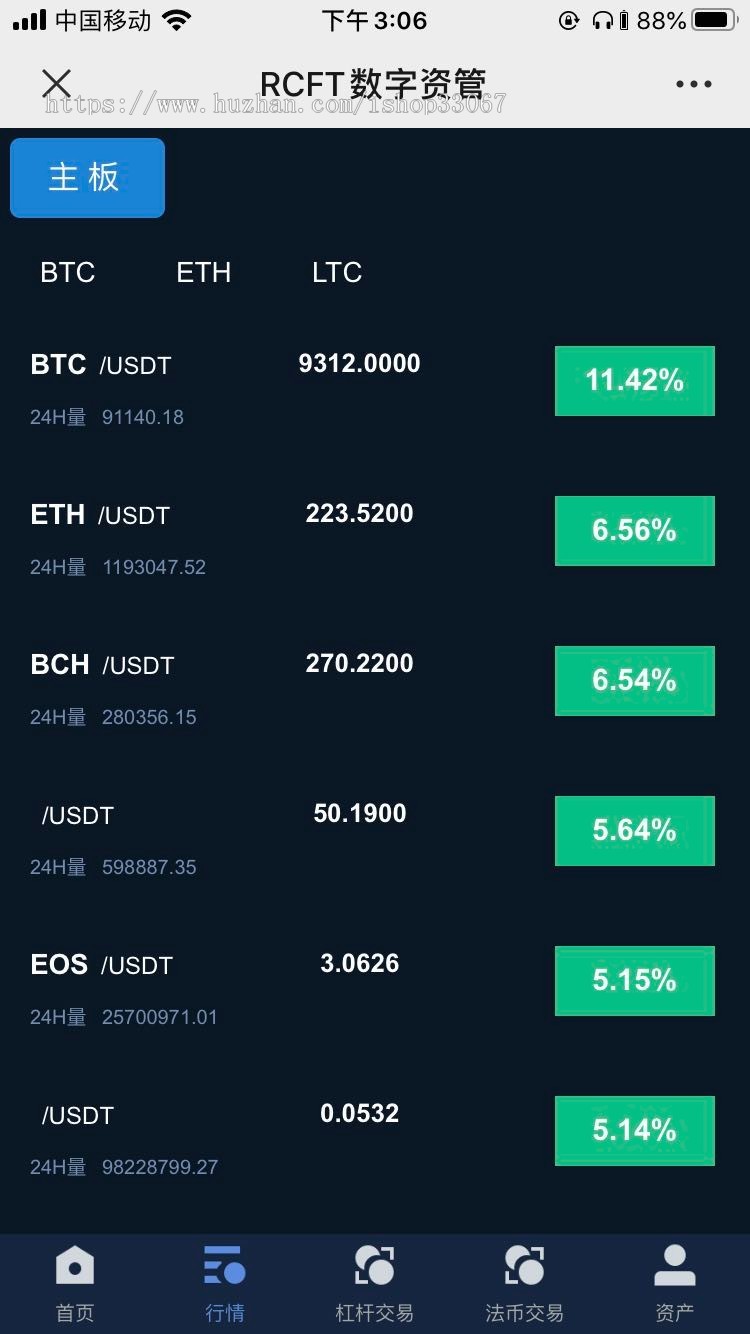The image size is (750, 1334).
Task: Open the BTC /USDT pair row
Action: [x=101, y=366]
